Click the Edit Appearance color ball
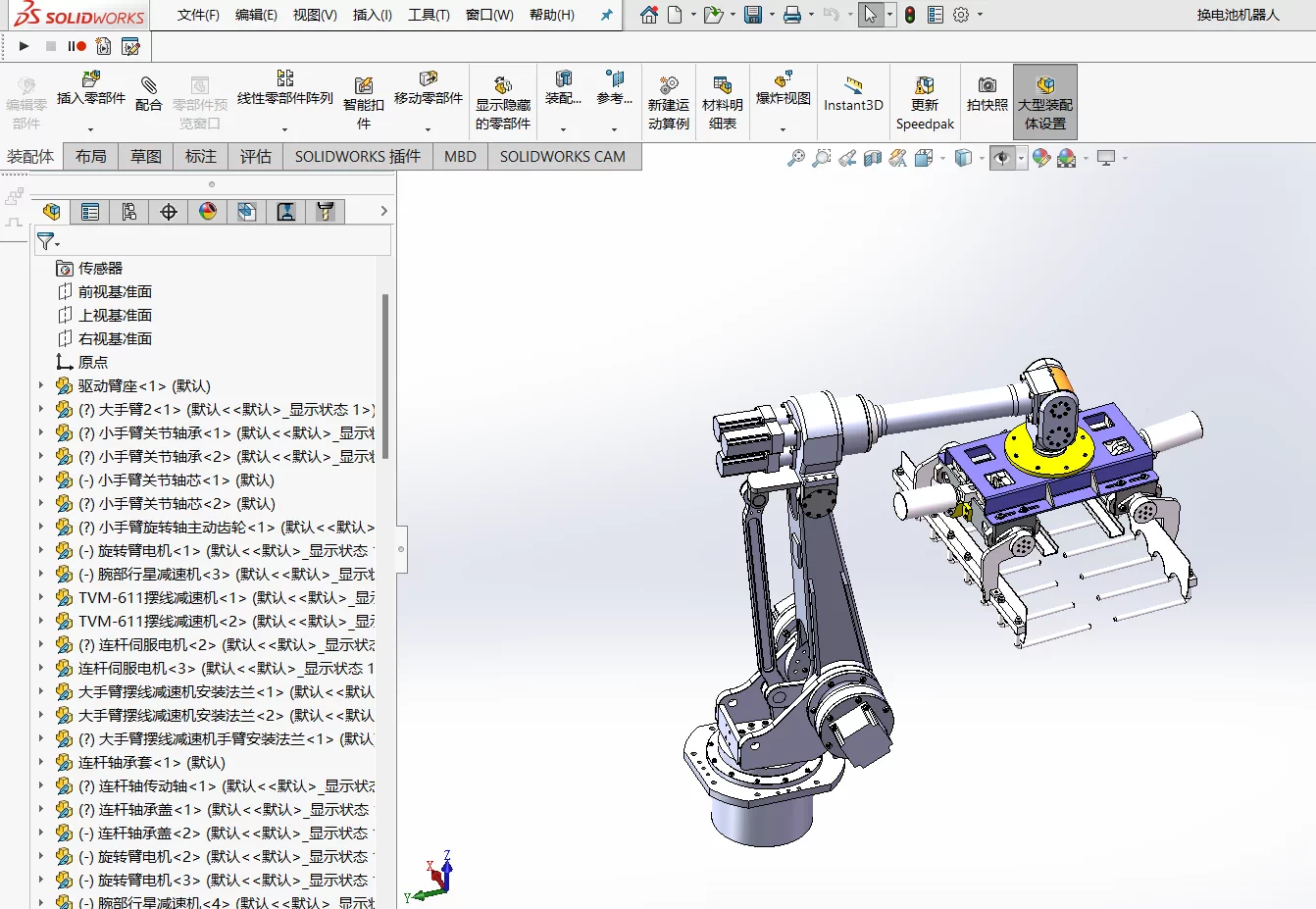 1041,158
